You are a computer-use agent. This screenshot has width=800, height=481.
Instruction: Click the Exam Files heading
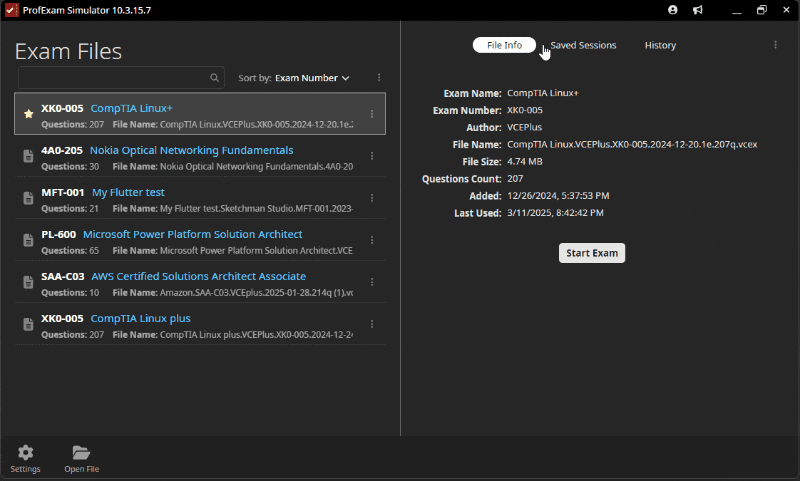tap(68, 51)
